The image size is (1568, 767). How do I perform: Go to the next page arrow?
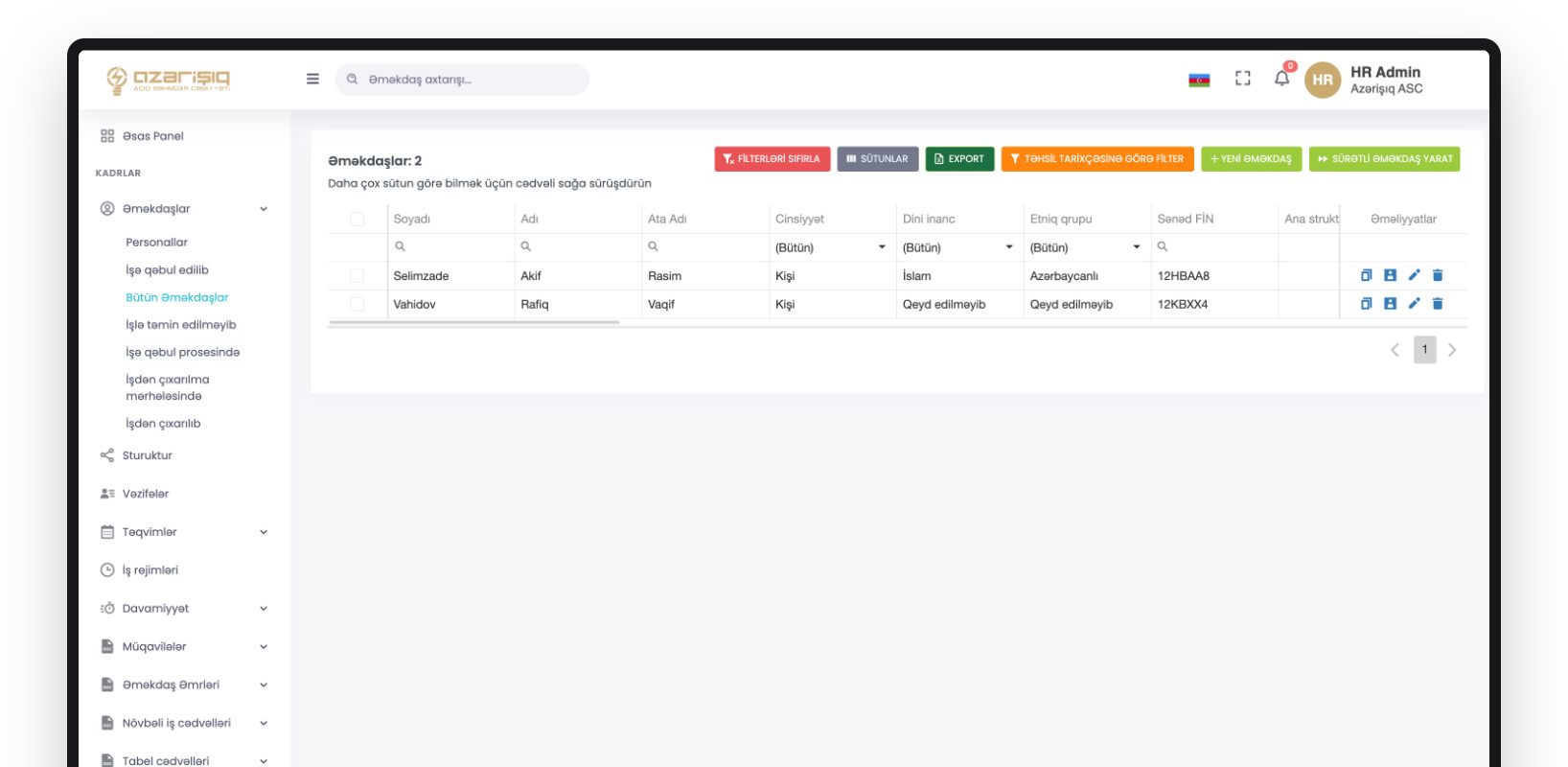[x=1452, y=350]
